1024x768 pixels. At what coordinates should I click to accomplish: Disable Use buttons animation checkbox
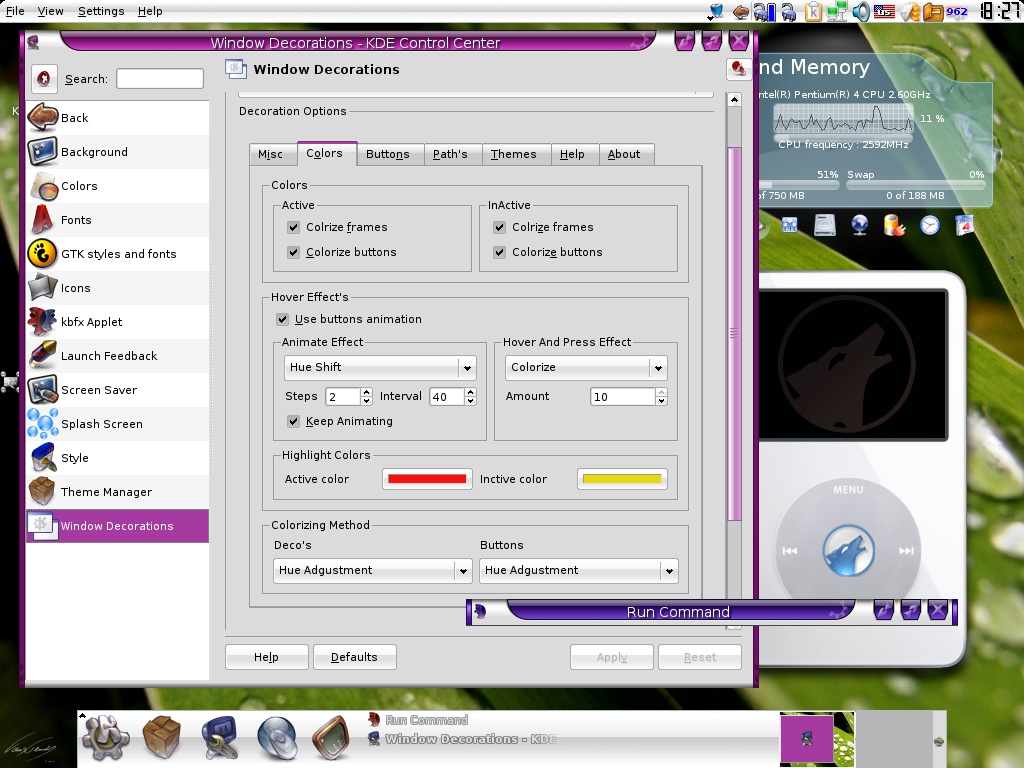click(x=282, y=319)
